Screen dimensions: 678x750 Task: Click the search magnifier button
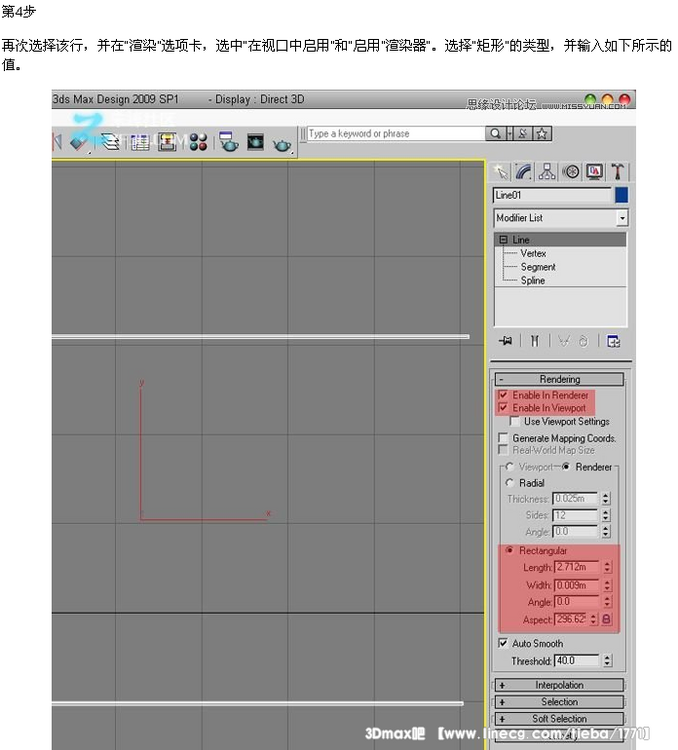pos(496,133)
